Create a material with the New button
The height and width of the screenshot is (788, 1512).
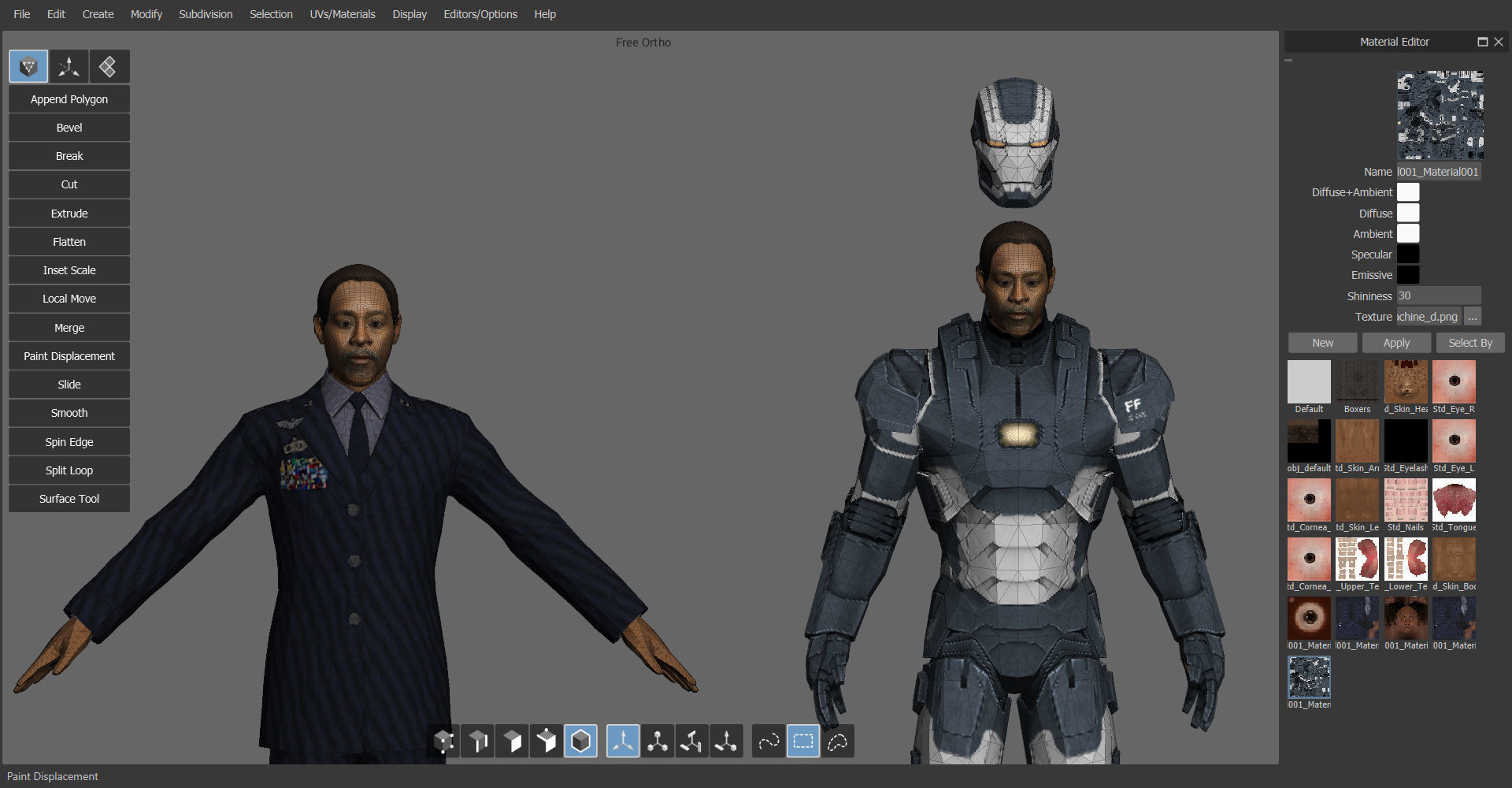1323,343
